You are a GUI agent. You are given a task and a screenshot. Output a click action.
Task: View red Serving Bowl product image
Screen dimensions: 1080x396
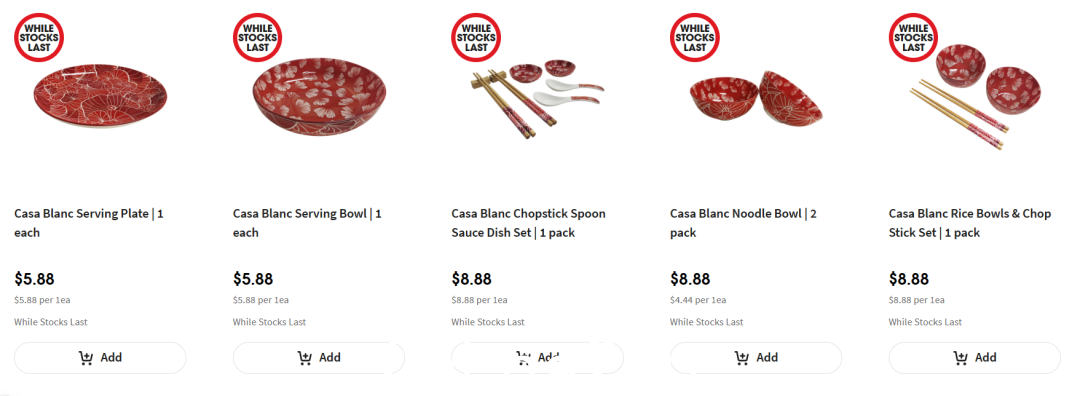tap(319, 96)
